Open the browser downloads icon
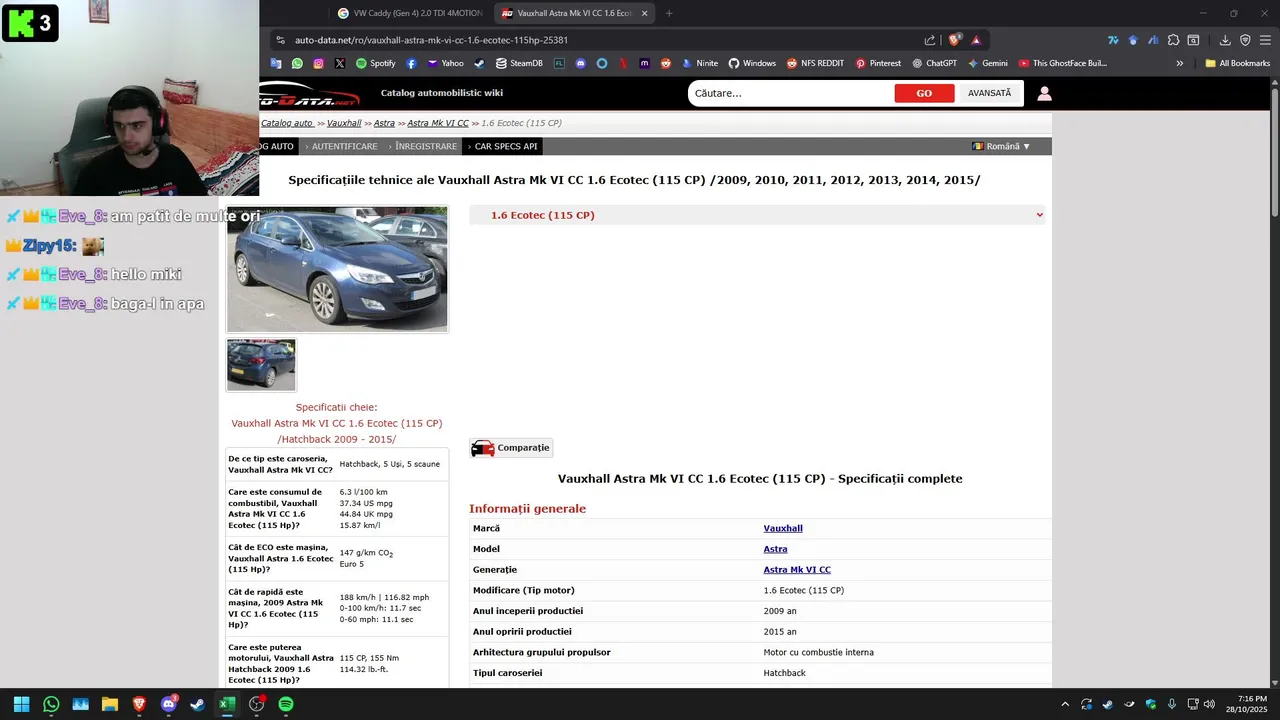 [x=1225, y=40]
